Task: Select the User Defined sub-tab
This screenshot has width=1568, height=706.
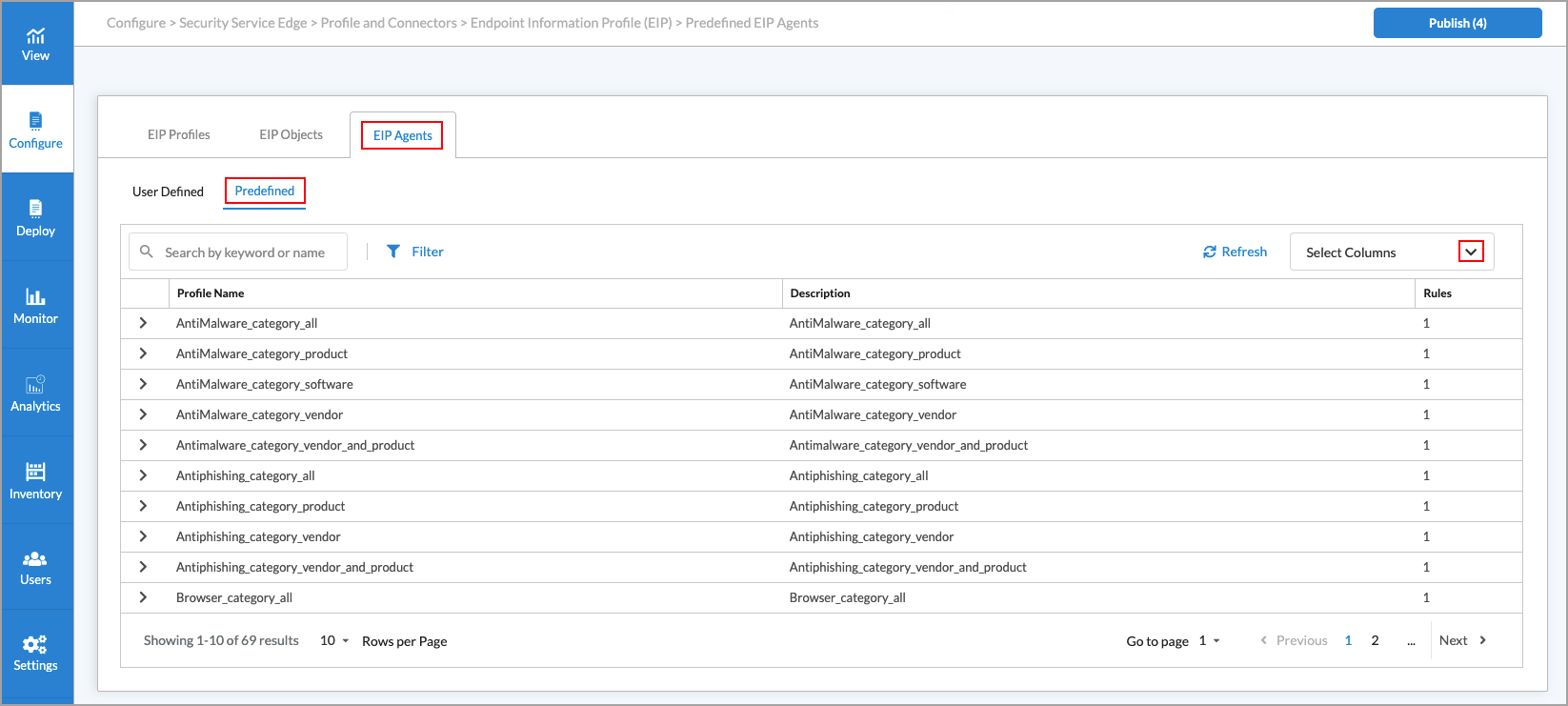Action: point(168,192)
